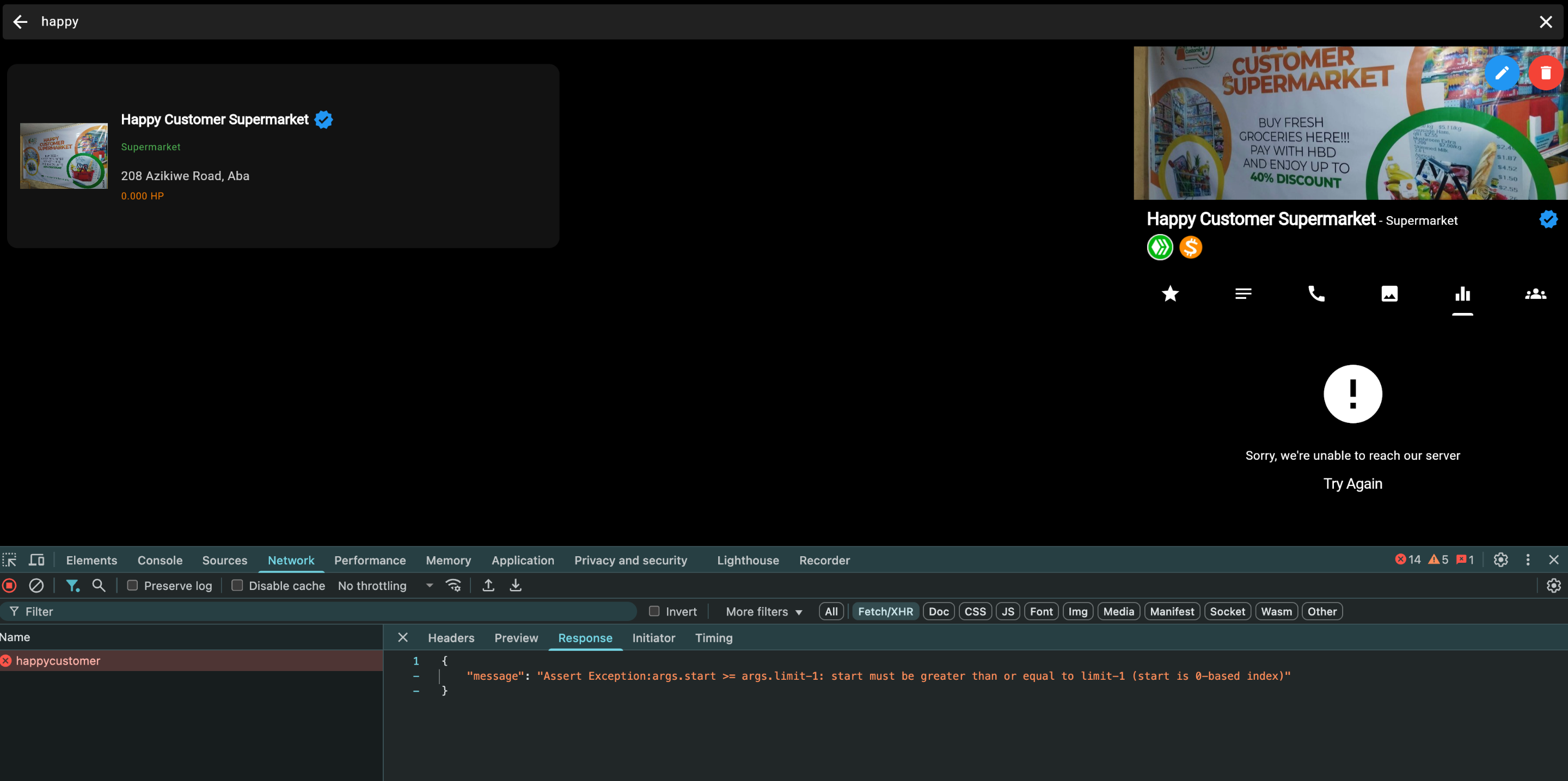Click the verified badge beside panel title
The width and height of the screenshot is (1568, 781).
(x=1548, y=219)
